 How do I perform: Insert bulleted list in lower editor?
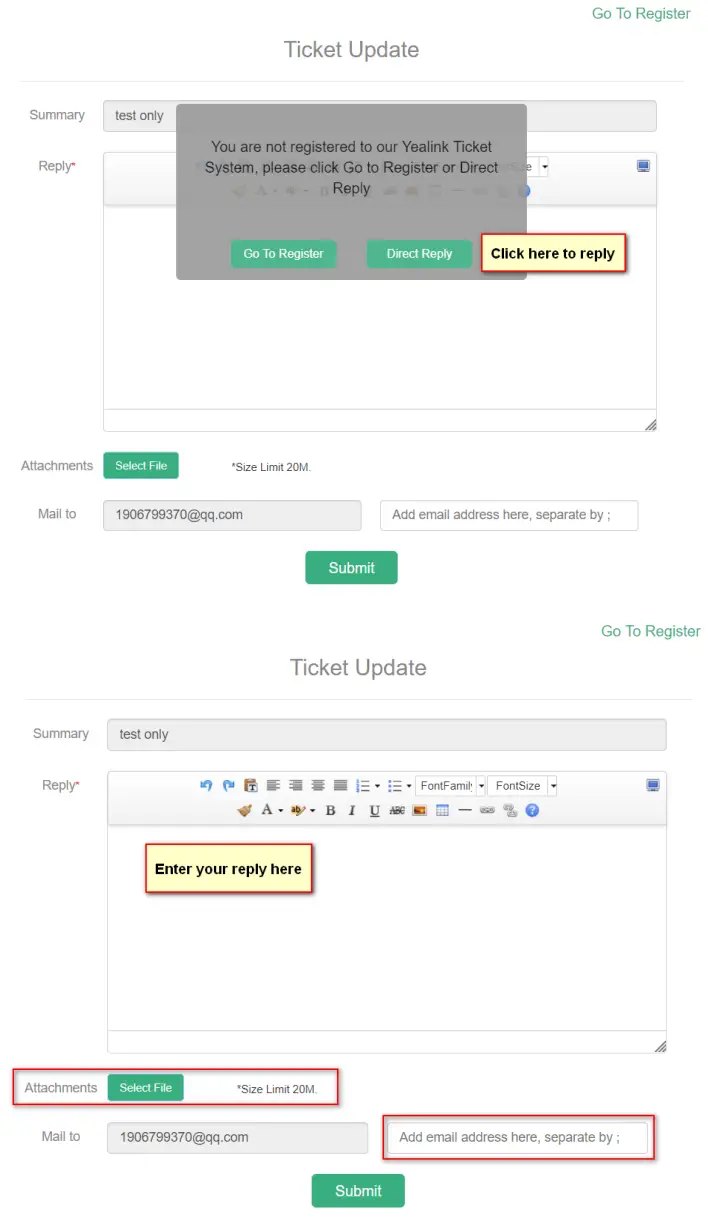(x=395, y=786)
